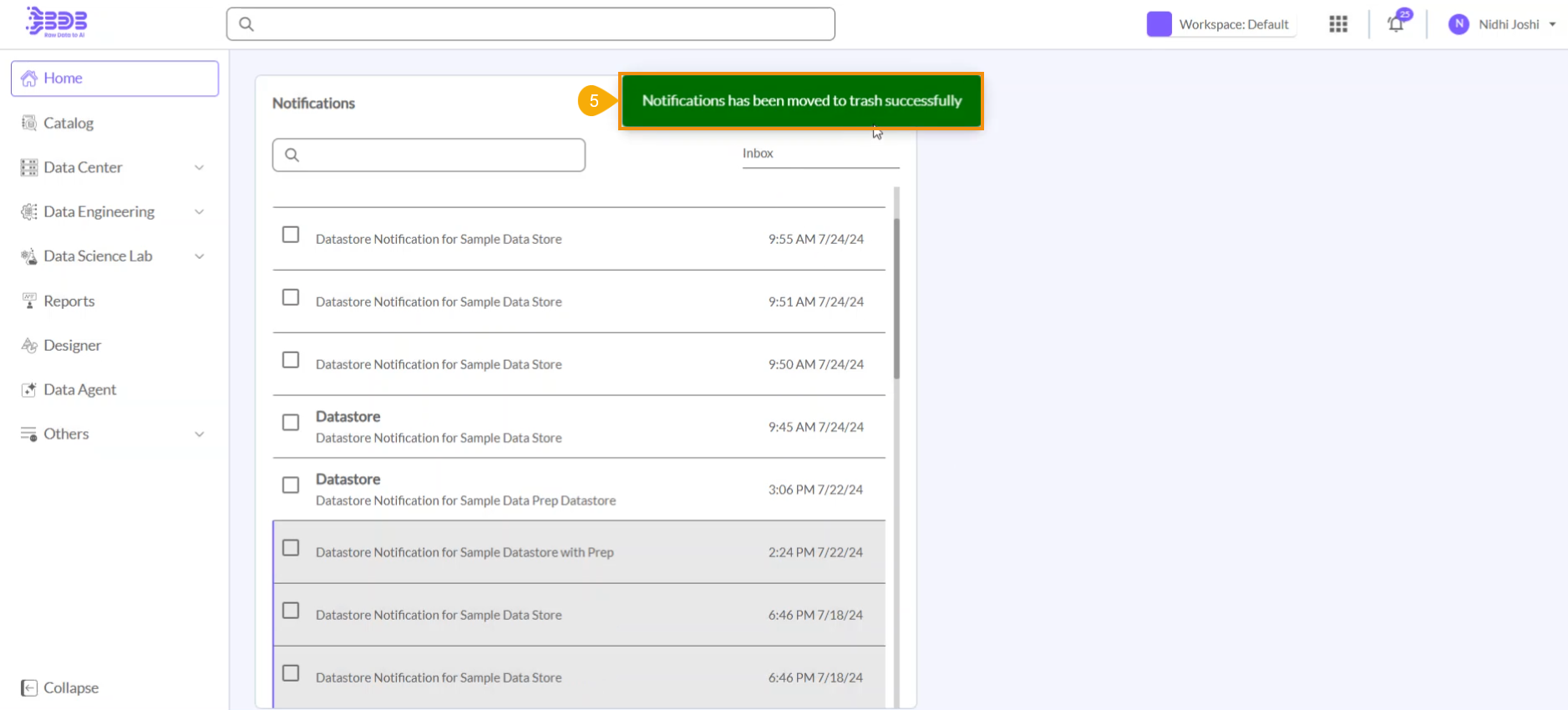Click the Data Agent sidebar icon
This screenshot has width=1568, height=710.
tap(29, 389)
